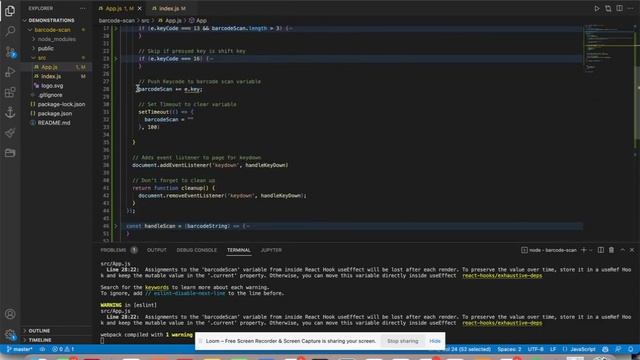Open changes with the compare icon in editor toolbar
Viewport: 640px width, 360px height.
[x=608, y=8]
